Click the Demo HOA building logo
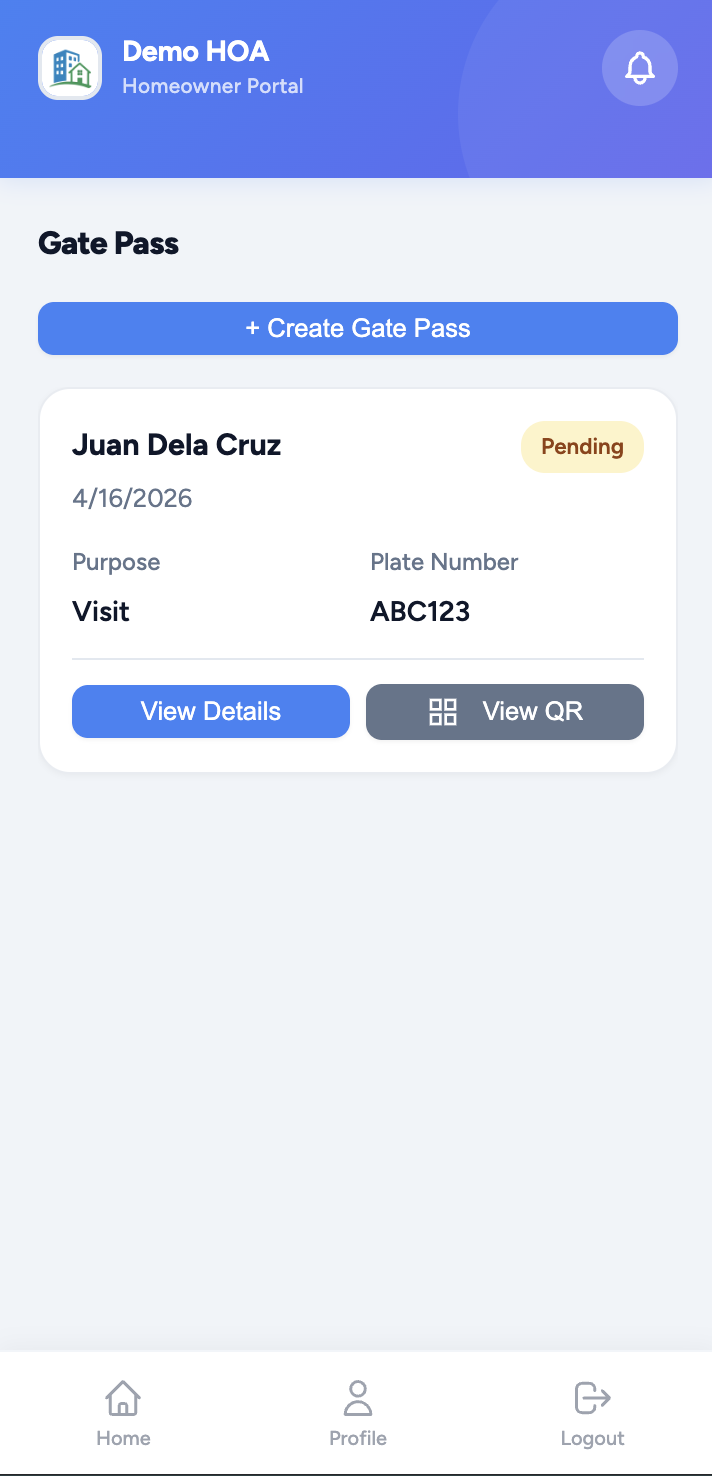712x1476 pixels. [x=70, y=68]
